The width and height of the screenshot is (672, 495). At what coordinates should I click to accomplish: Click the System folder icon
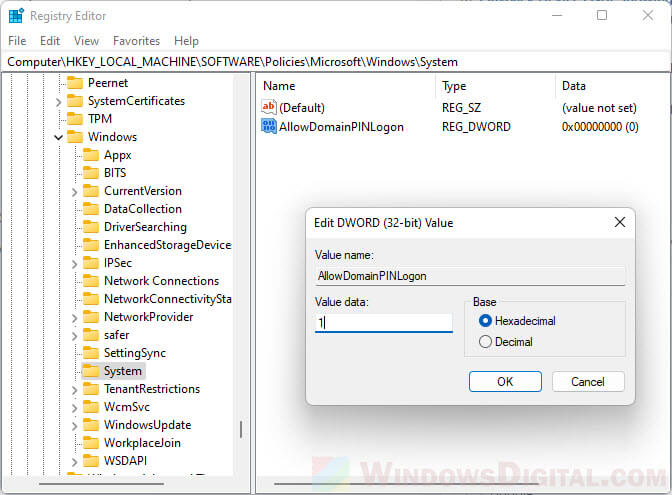point(90,371)
